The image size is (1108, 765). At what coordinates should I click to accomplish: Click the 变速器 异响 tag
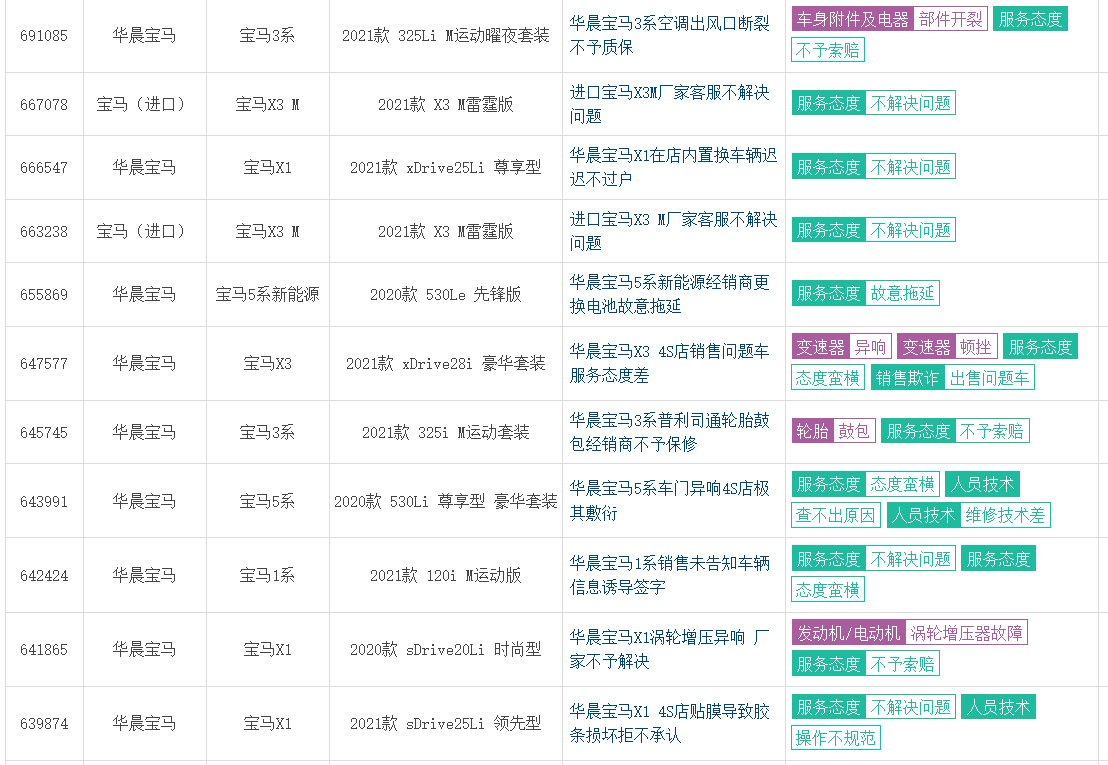tap(842, 347)
